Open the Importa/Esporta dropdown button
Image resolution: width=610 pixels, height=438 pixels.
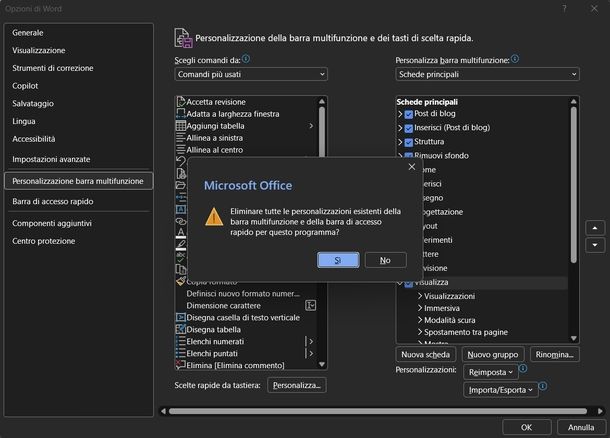tap(501, 390)
